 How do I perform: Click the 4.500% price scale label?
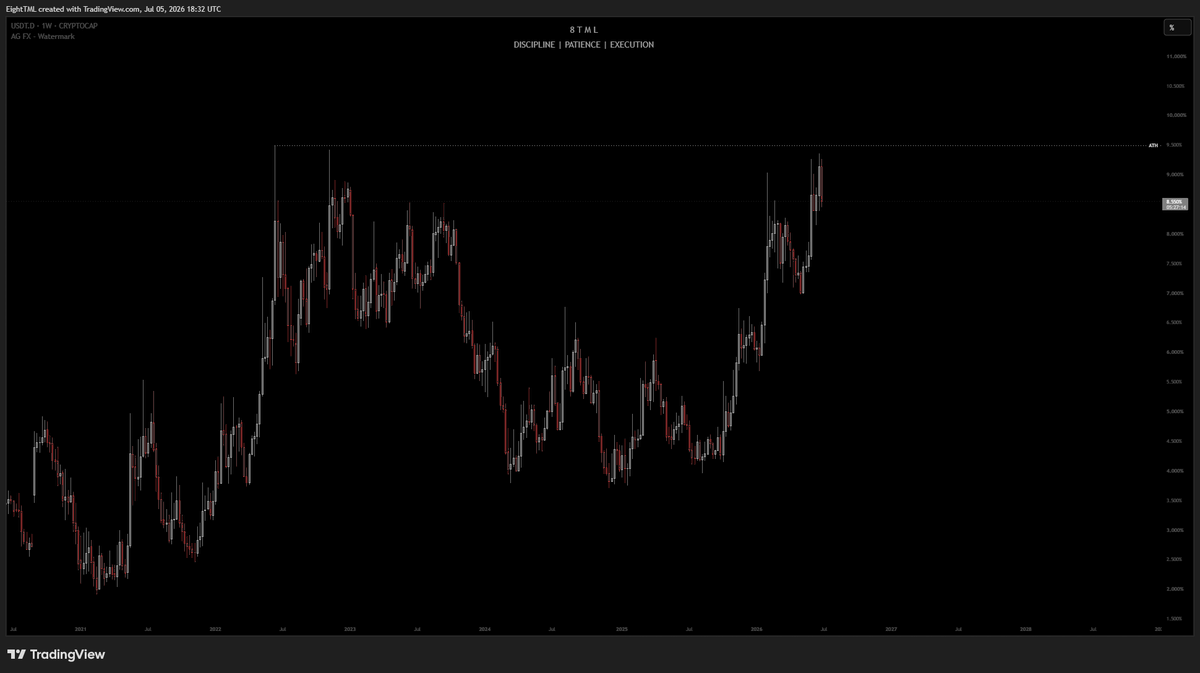(1175, 441)
